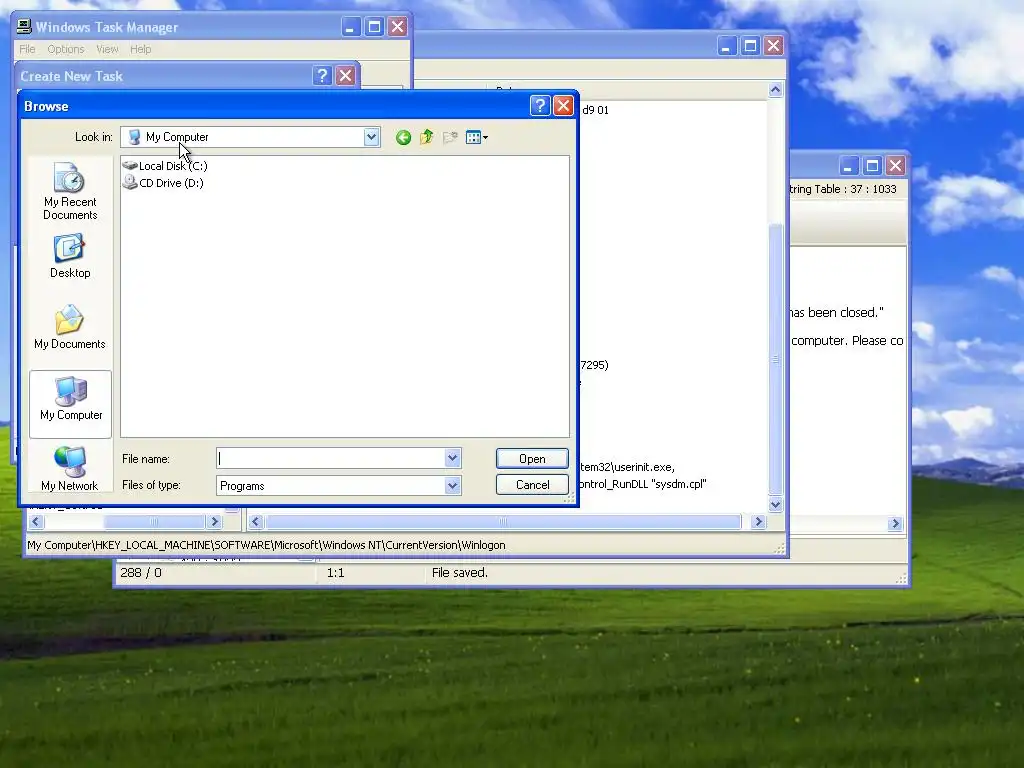Go back with green arrow button
Image resolution: width=1024 pixels, height=768 pixels.
pyautogui.click(x=404, y=137)
